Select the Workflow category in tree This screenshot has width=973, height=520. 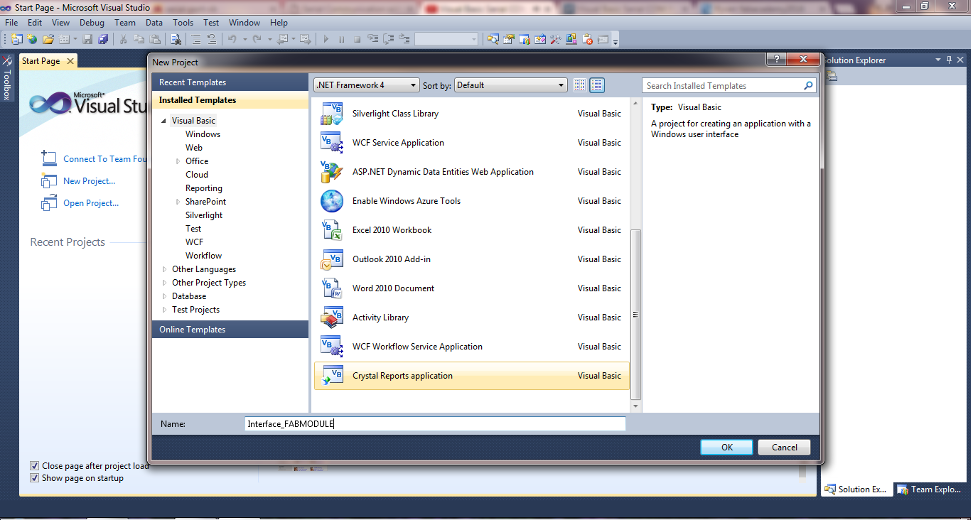(x=204, y=256)
